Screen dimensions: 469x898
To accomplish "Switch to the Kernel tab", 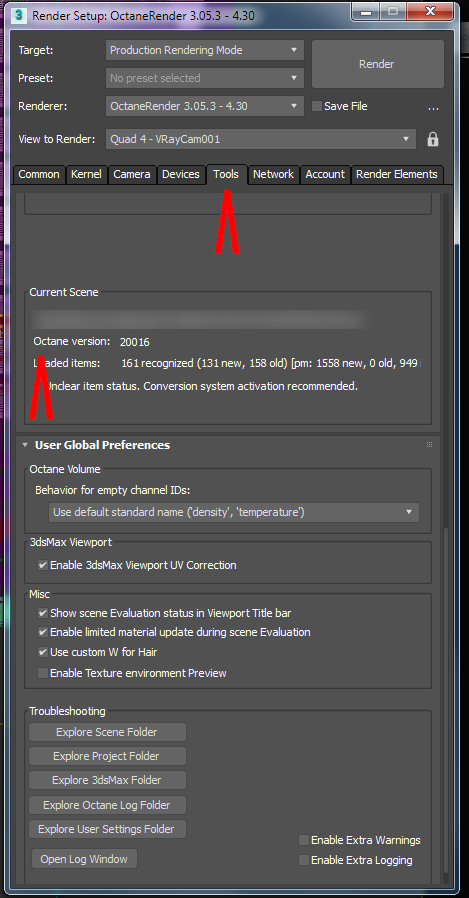I will [x=86, y=175].
